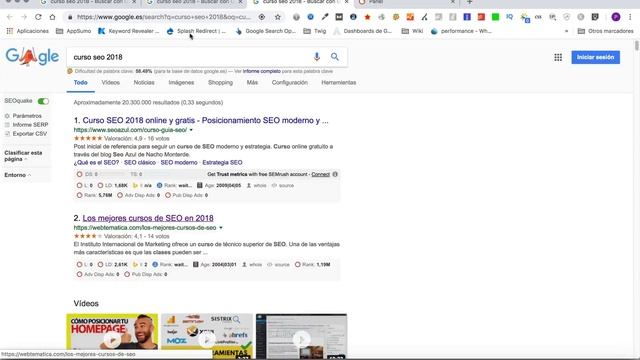This screenshot has width=640, height=360.
Task: Go to the browser home page
Action: (x=52, y=17)
